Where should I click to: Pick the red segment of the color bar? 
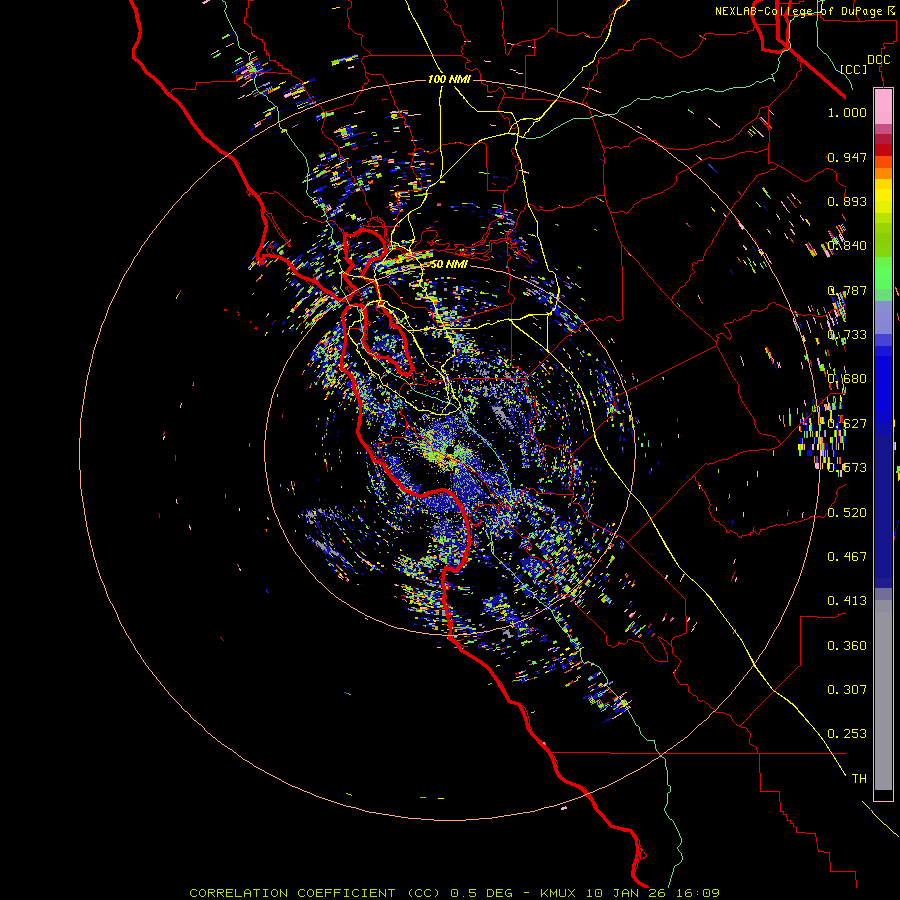(883, 149)
